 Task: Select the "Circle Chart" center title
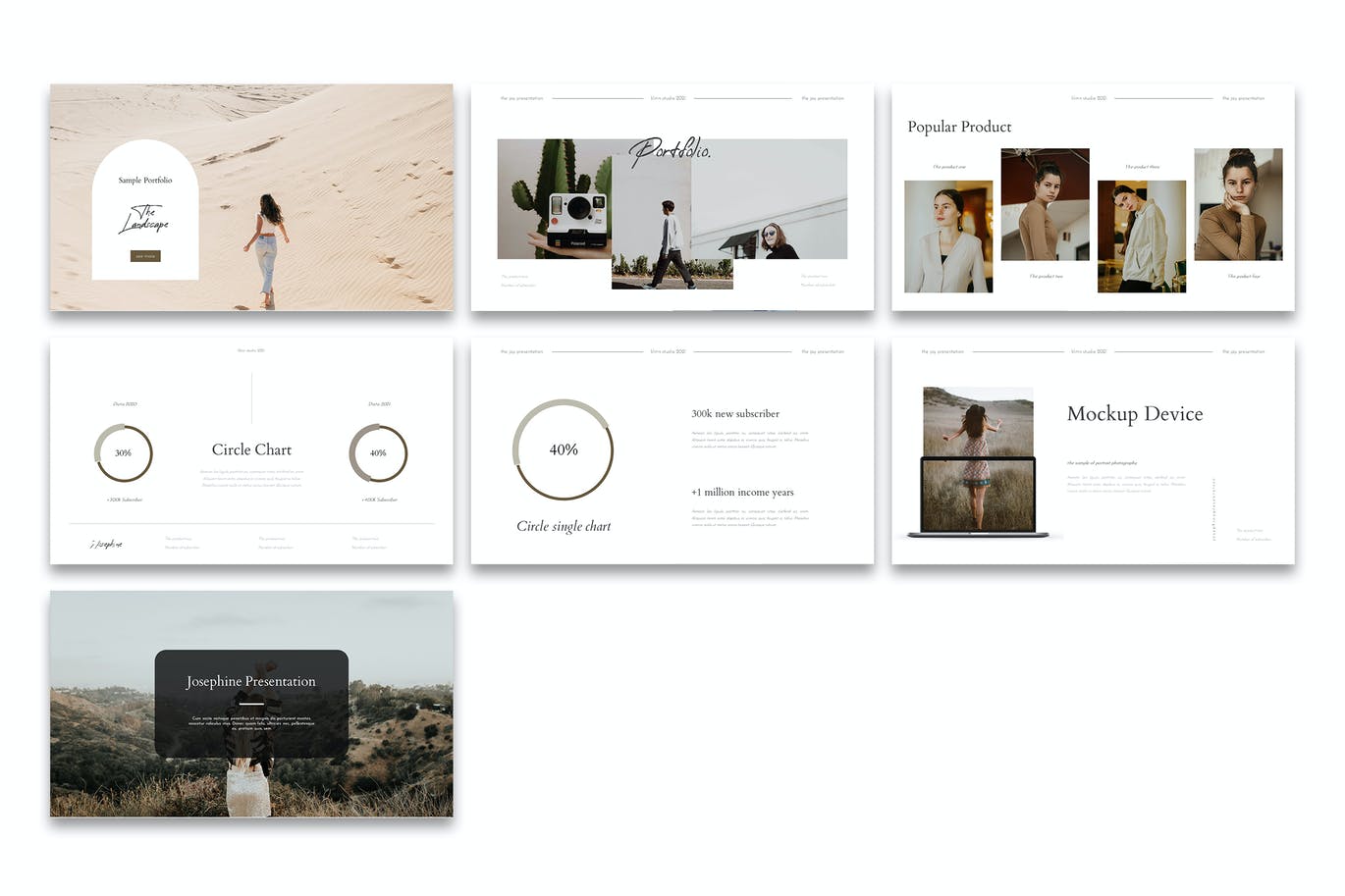pos(251,449)
